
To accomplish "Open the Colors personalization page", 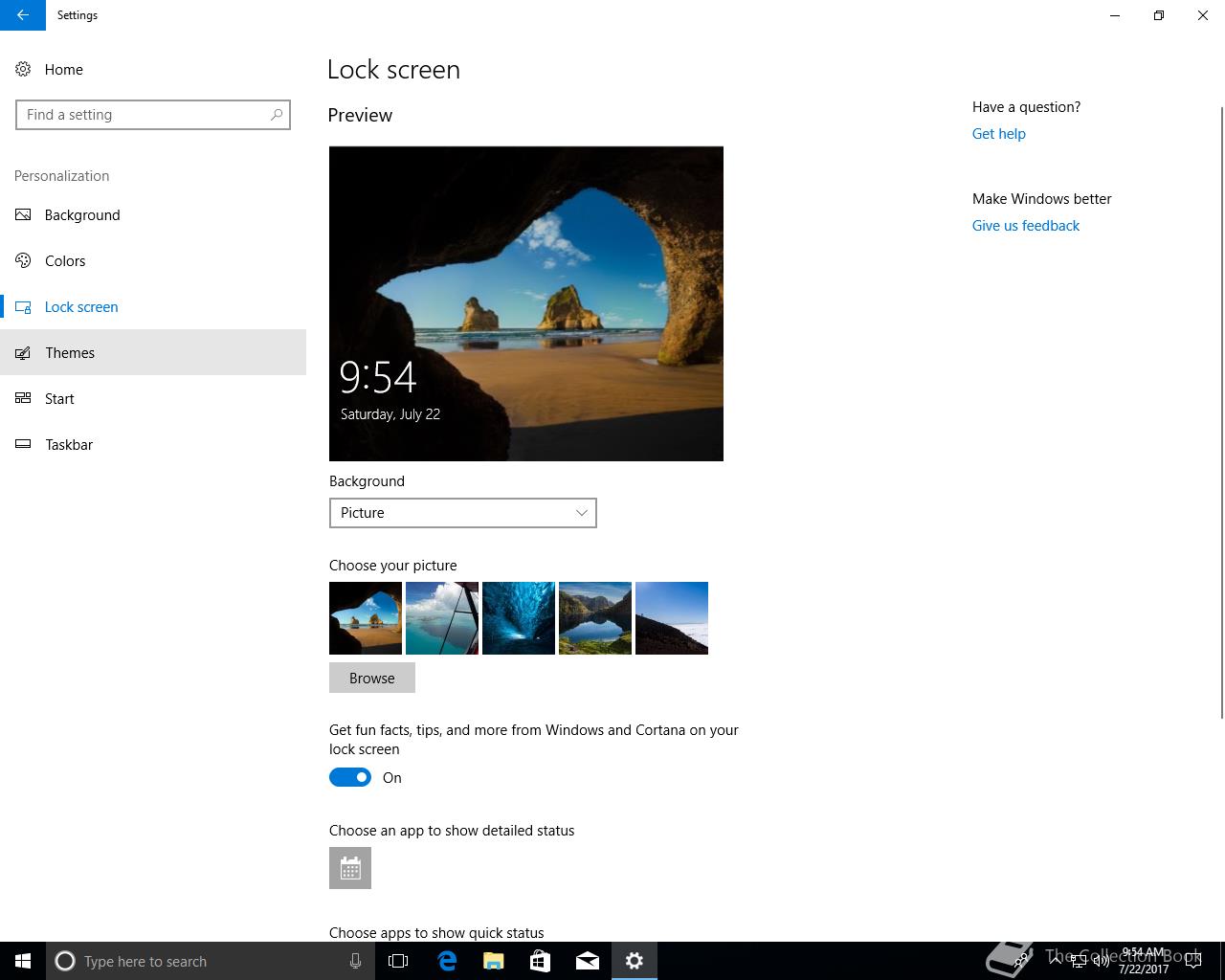I will tap(153, 260).
